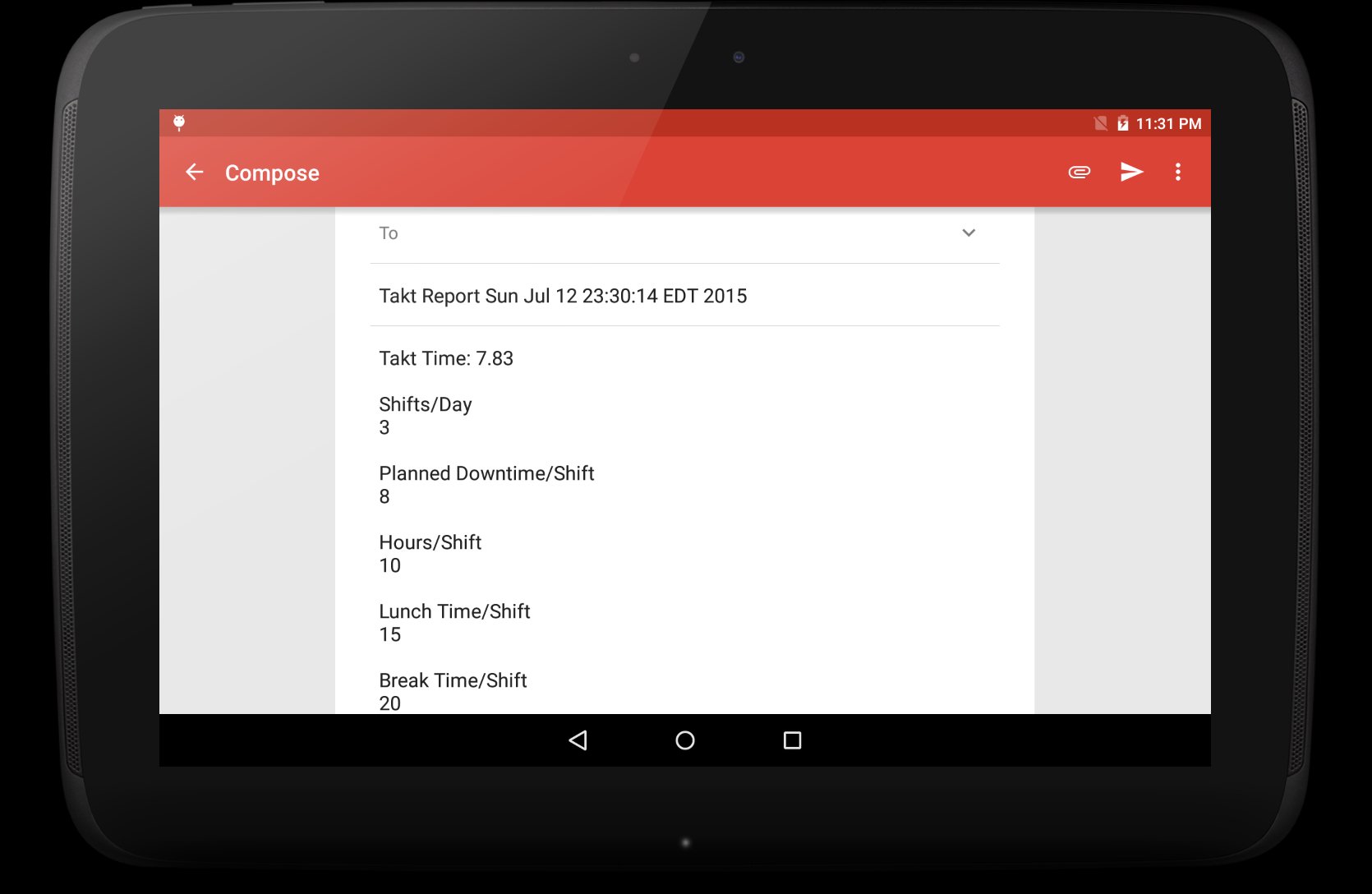This screenshot has width=1372, height=894.
Task: Tap the 11:31 PM clock
Action: click(1168, 123)
